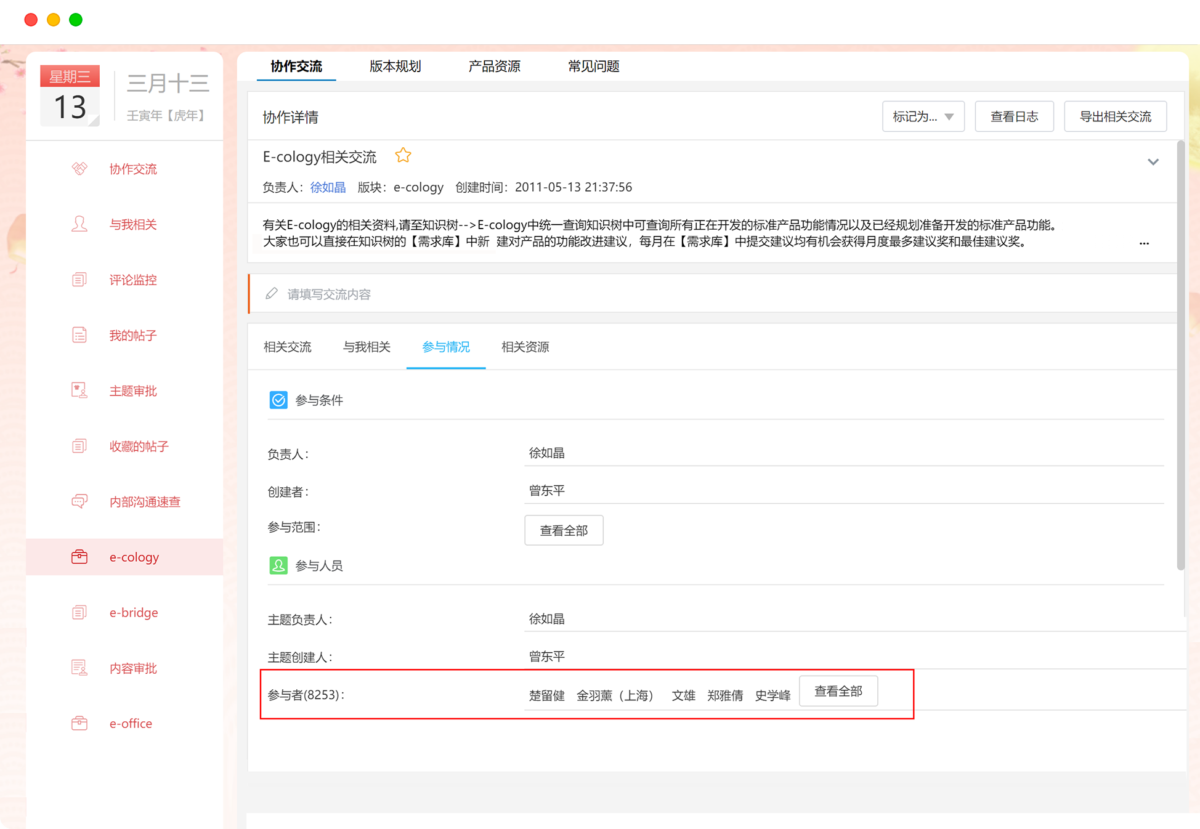Select the 与我相关 sub-tab

tap(367, 347)
